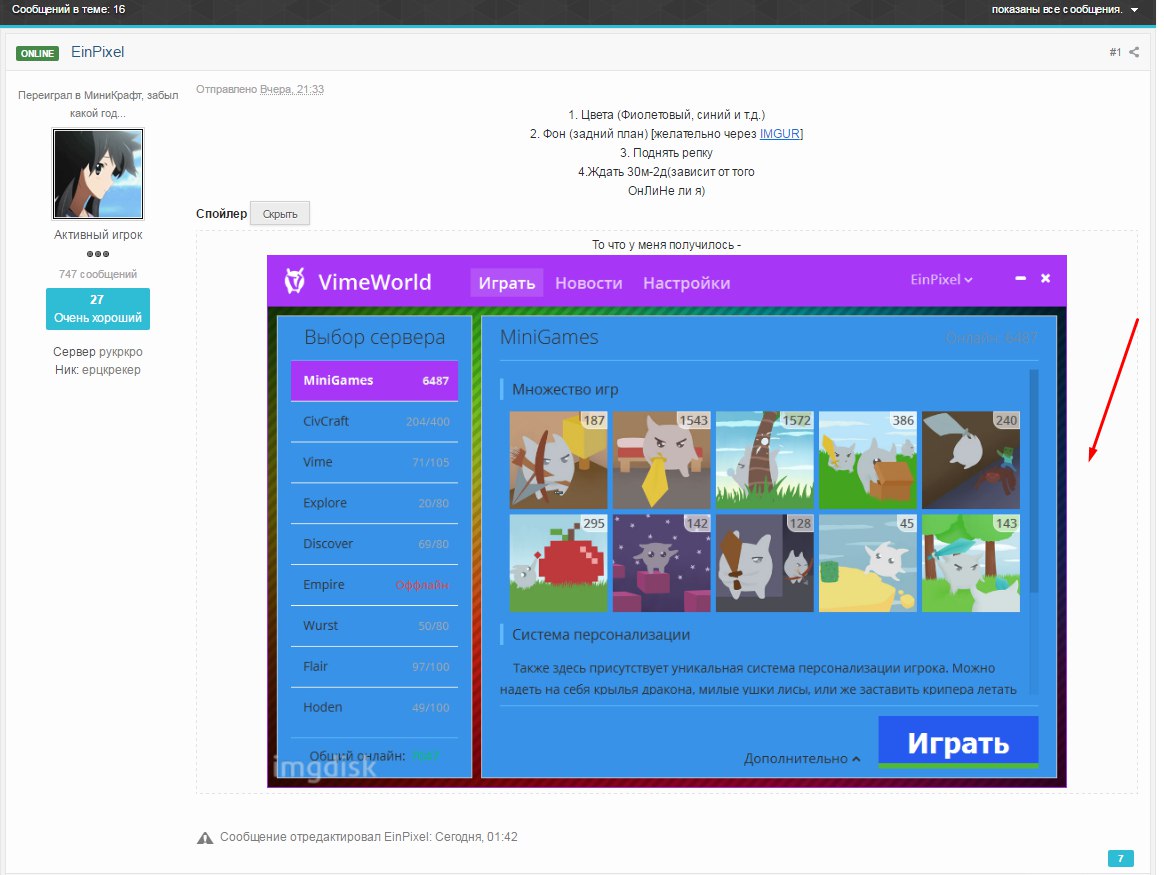Open the minigame thumbnail with 1572 players
The height and width of the screenshot is (875, 1164).
click(765, 460)
